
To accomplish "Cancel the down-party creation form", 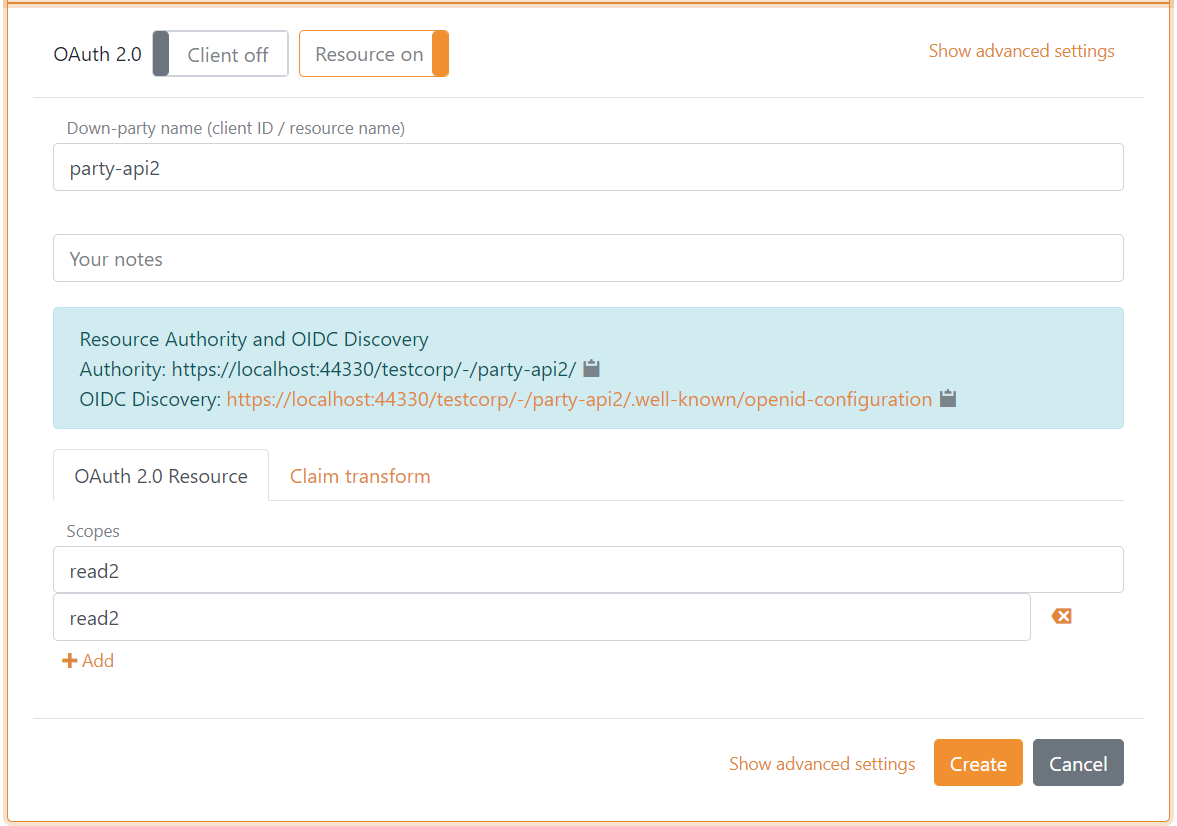I will (1077, 764).
